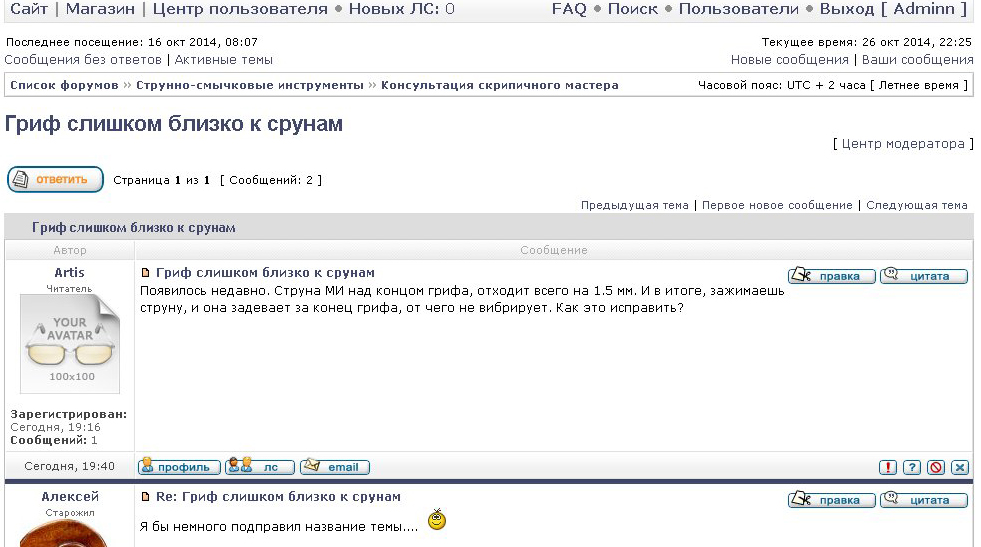Open 'Центр модератора' link
This screenshot has height=547, width=981.
tap(903, 144)
